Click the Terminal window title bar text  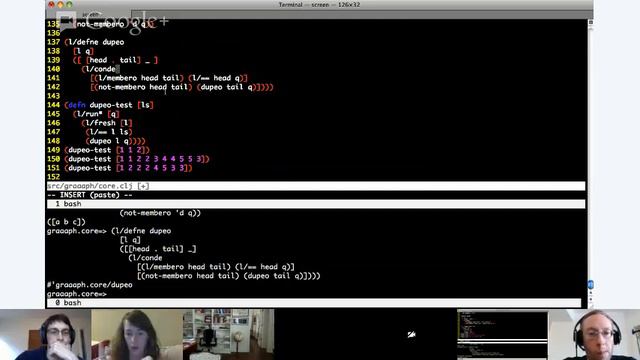(319, 4)
